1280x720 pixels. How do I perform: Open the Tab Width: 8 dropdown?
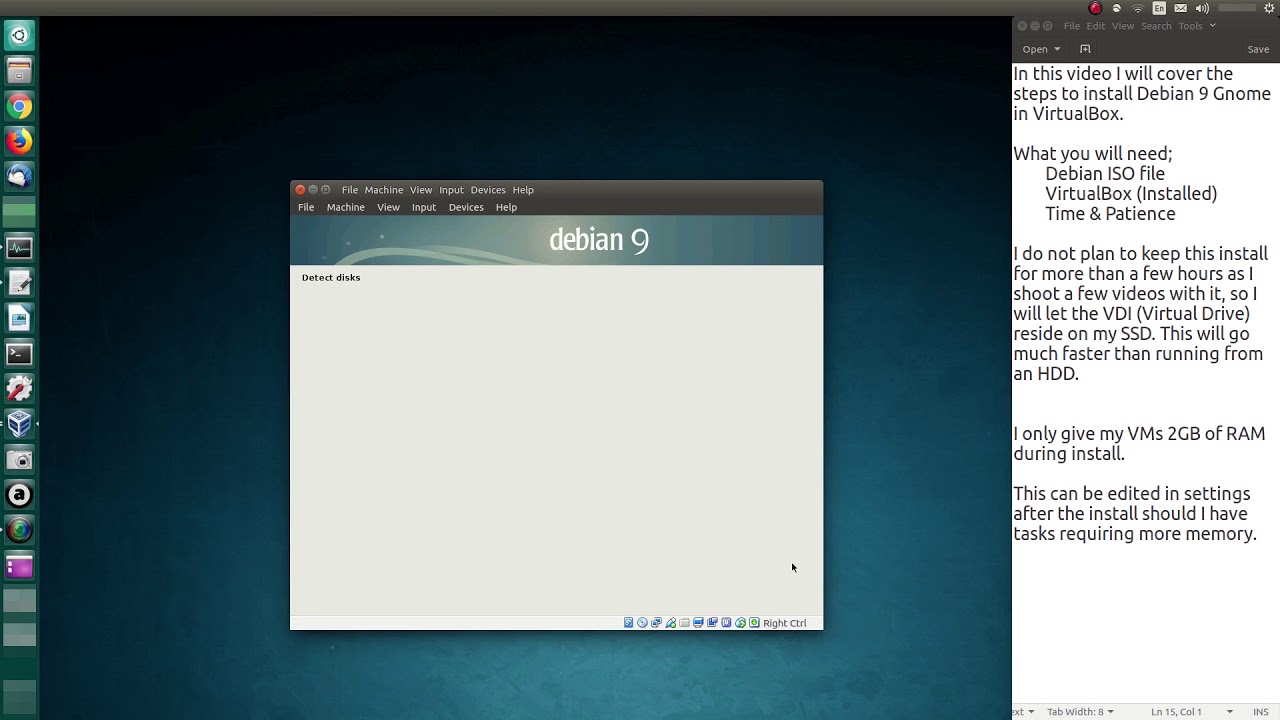pos(1080,712)
